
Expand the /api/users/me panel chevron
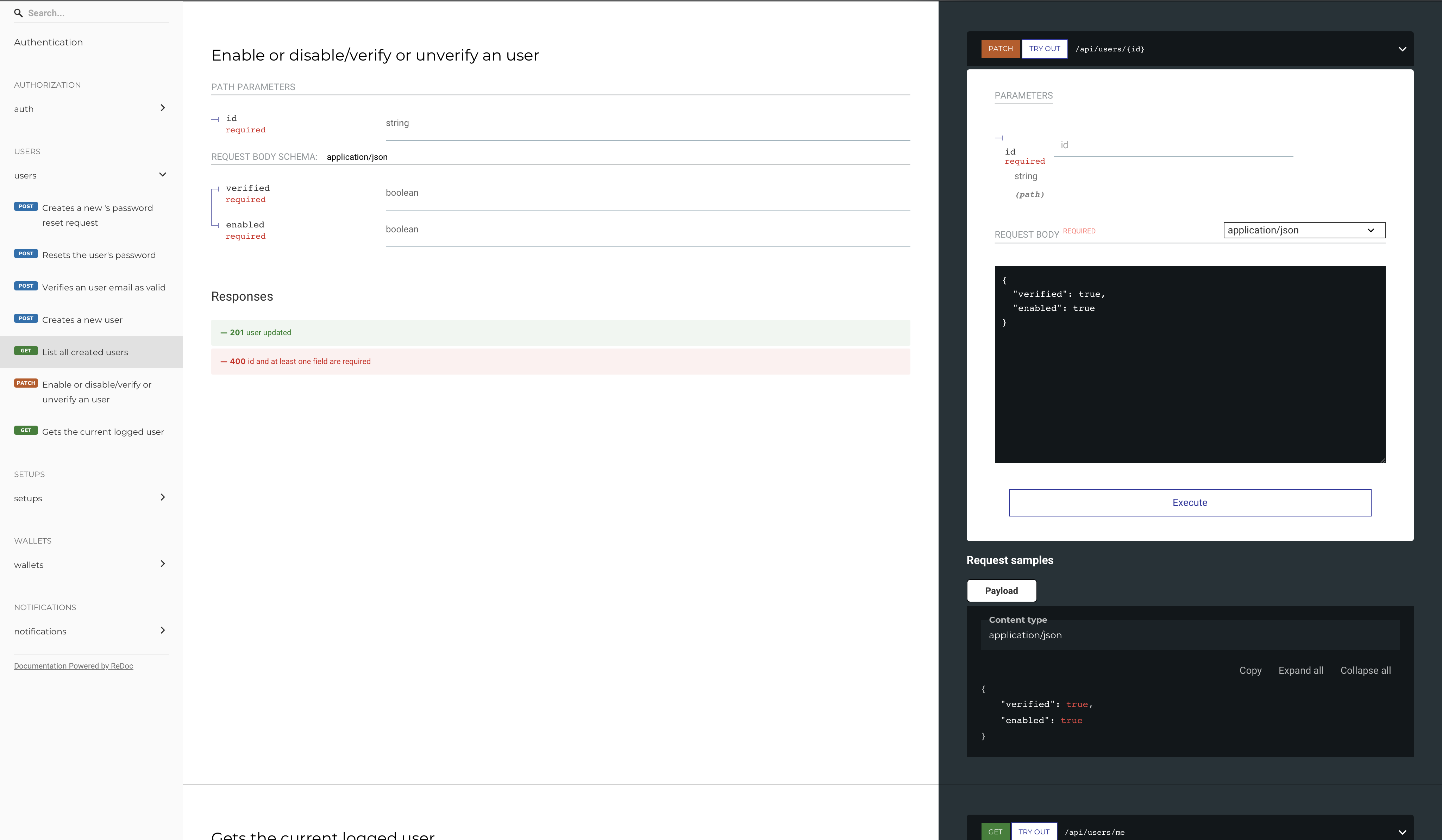click(x=1402, y=832)
